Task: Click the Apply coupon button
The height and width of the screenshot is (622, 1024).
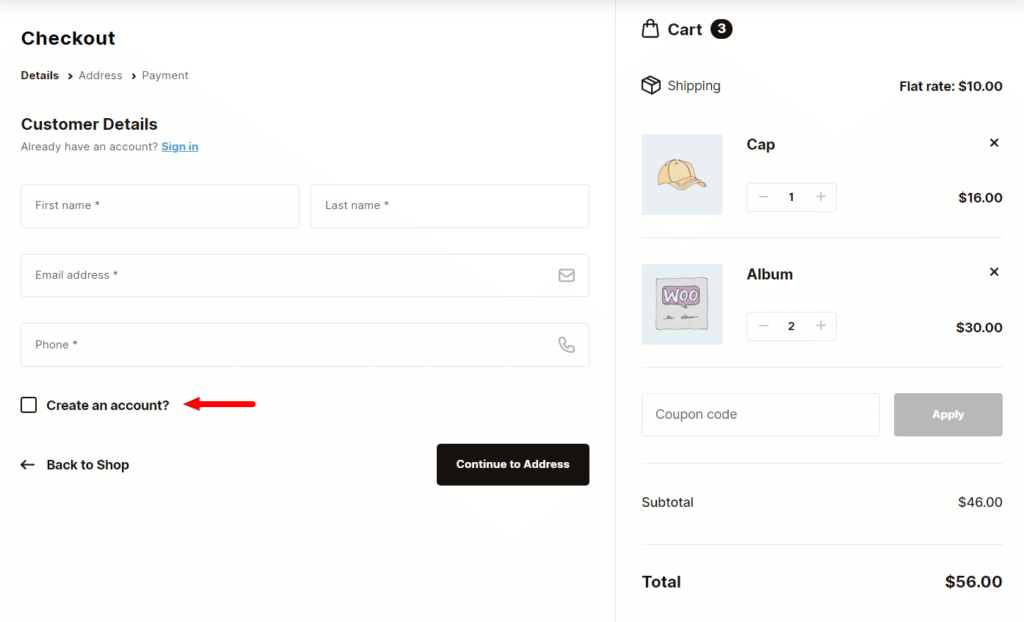Action: [947, 414]
